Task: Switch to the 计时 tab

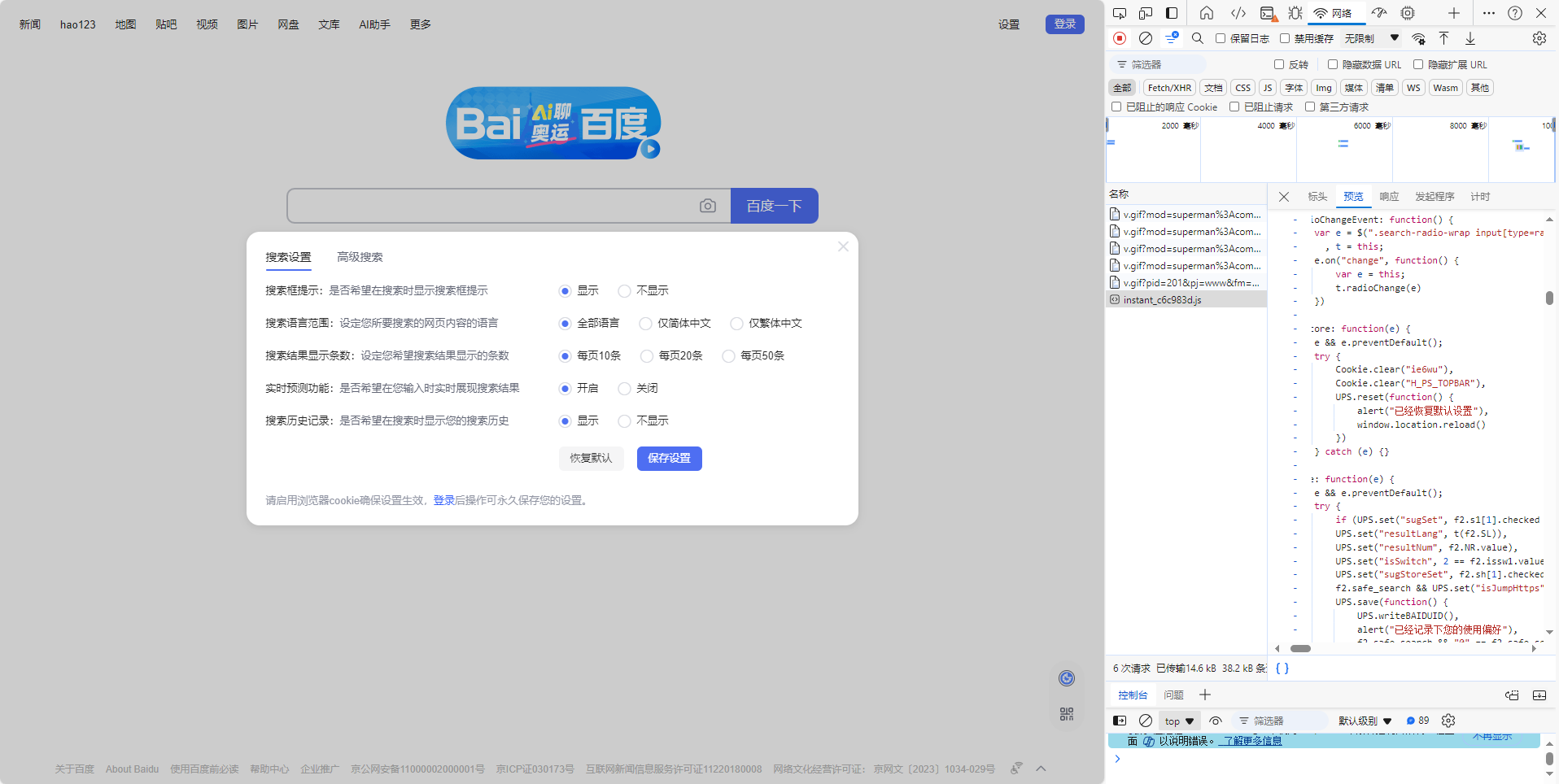Action: pos(1480,197)
